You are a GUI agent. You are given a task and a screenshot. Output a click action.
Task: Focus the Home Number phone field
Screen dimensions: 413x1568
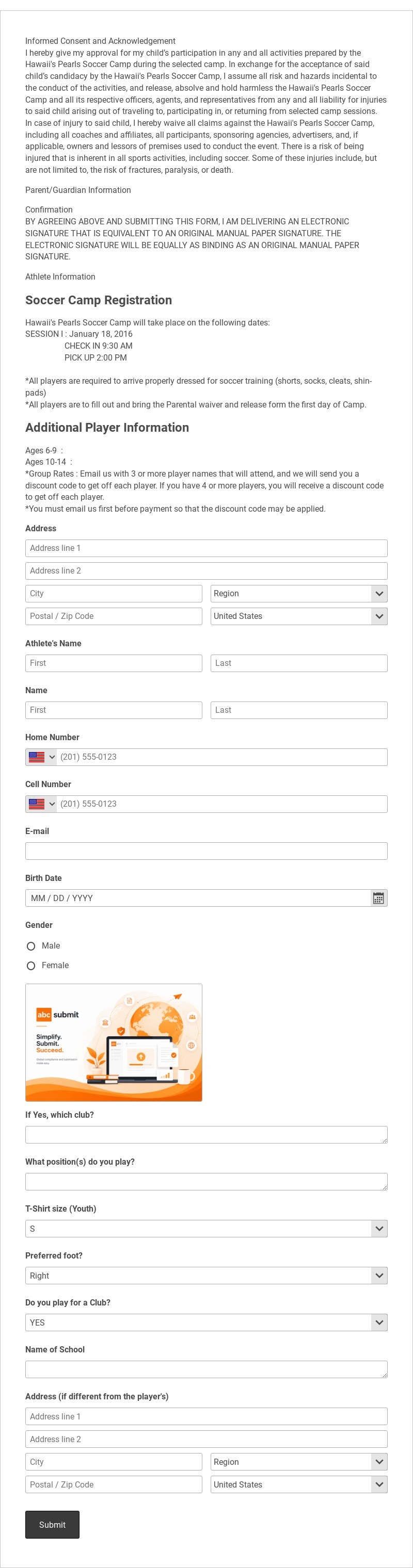pyautogui.click(x=223, y=757)
